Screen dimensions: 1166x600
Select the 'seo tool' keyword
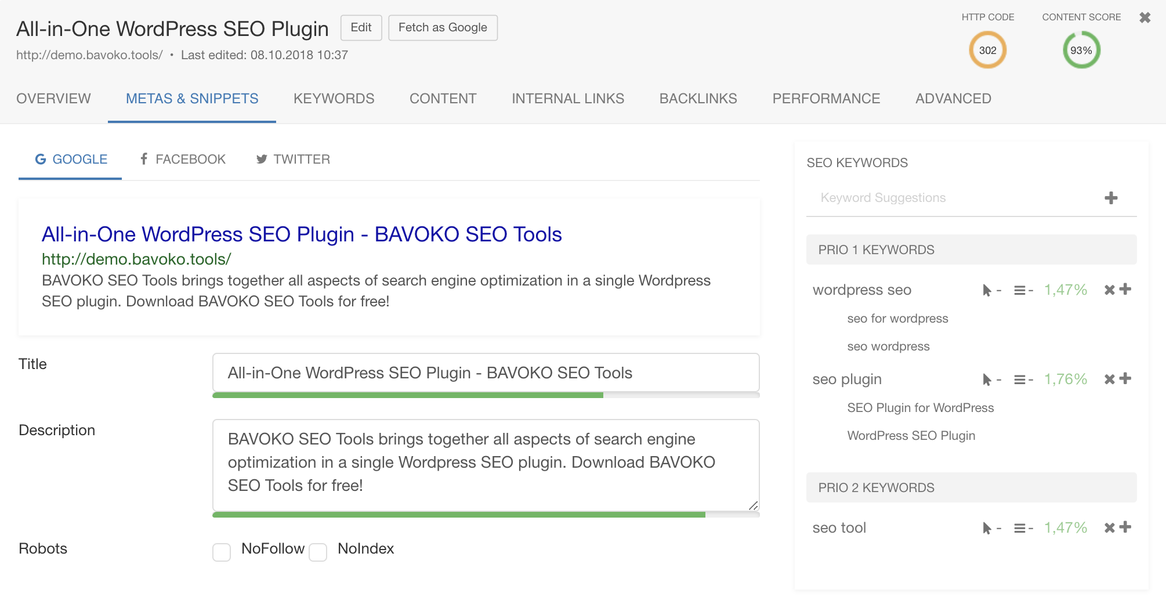pyautogui.click(x=840, y=528)
